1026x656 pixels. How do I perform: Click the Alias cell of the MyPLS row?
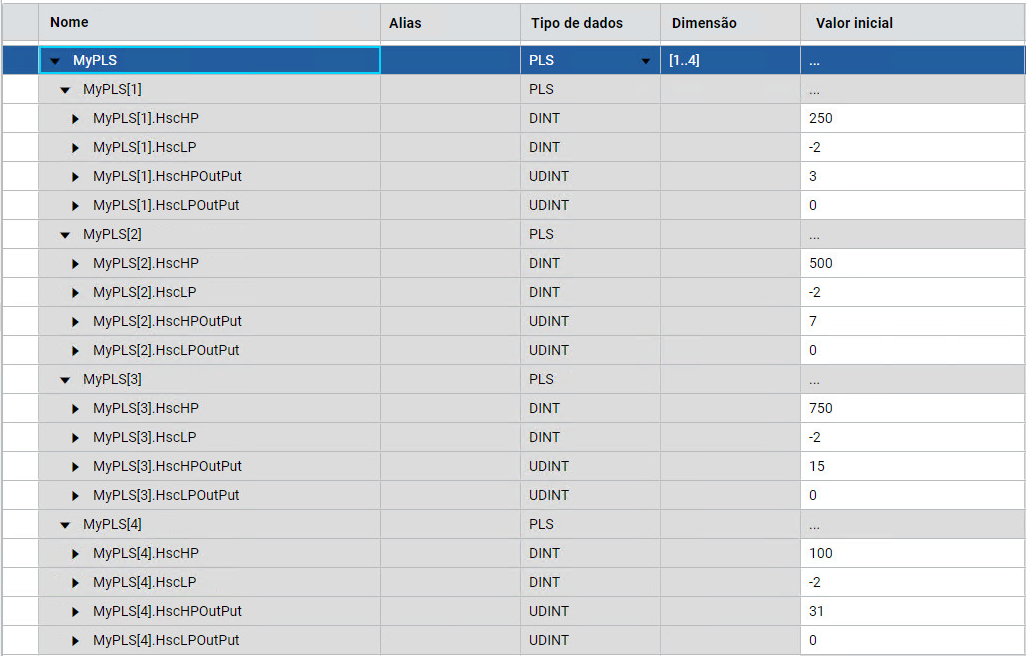coord(450,60)
